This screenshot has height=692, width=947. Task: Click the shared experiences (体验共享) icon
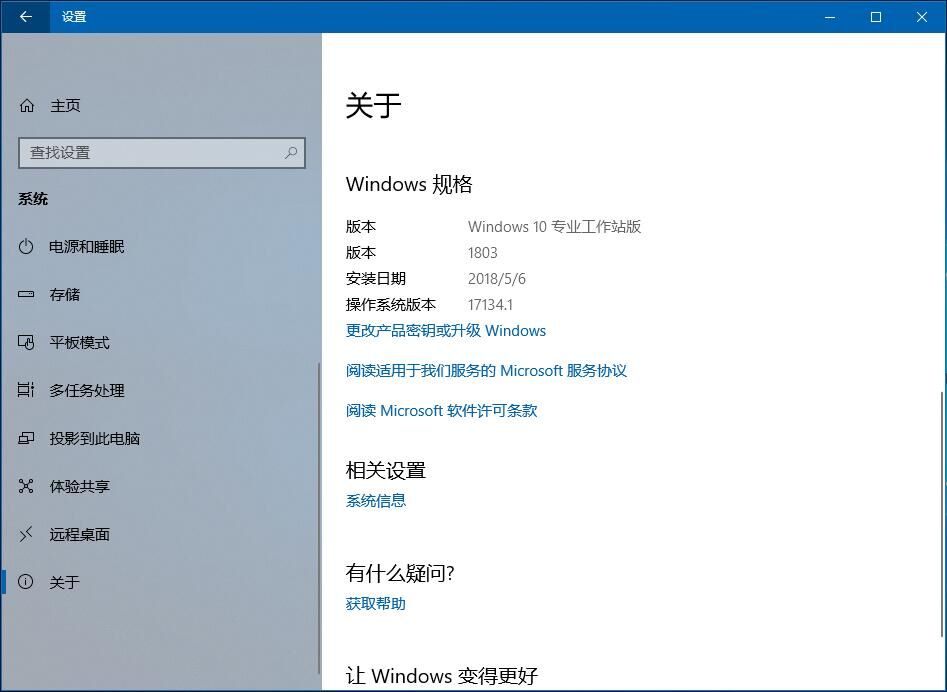27,487
